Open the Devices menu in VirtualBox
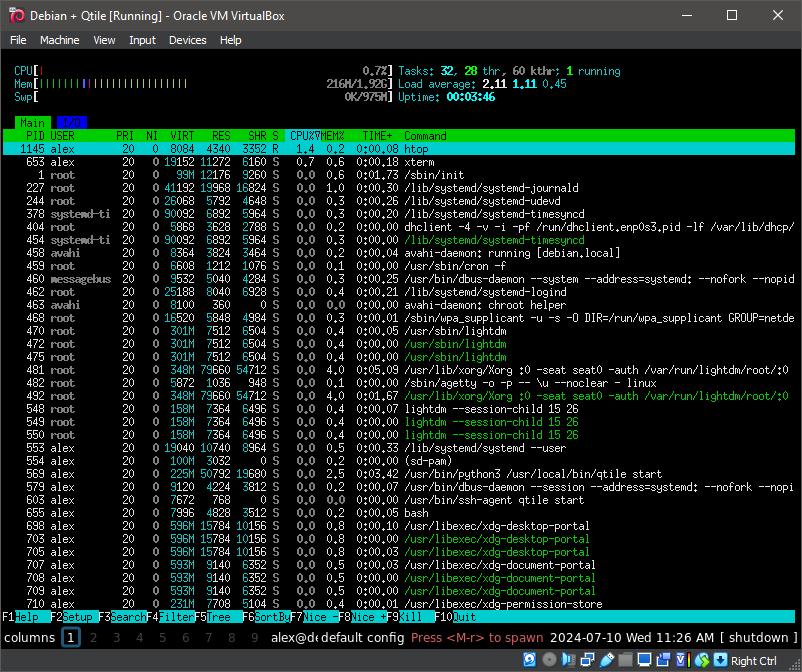Image resolution: width=802 pixels, height=672 pixels. [x=188, y=40]
